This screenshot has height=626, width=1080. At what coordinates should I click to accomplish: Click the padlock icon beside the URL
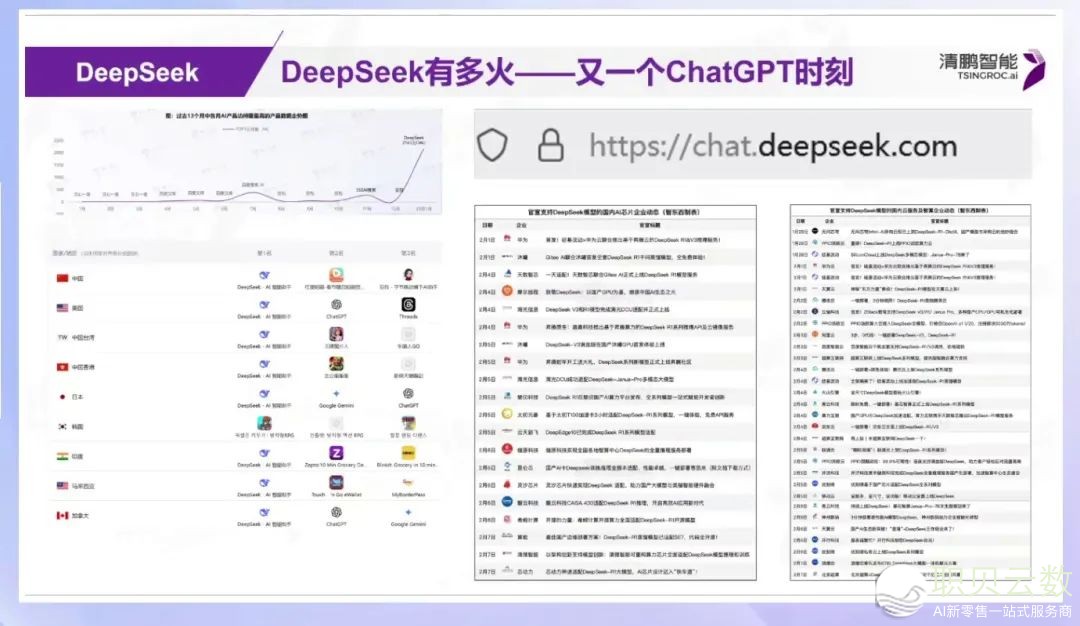[x=550, y=145]
